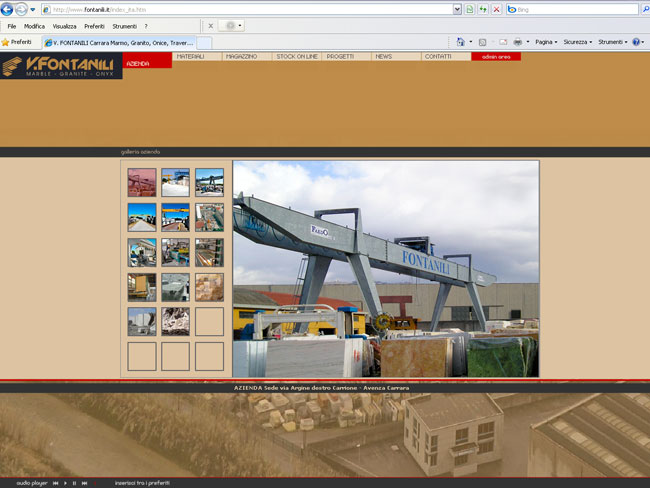Open Preferiti favorites star button
This screenshot has width=650, height=488.
click(17, 42)
